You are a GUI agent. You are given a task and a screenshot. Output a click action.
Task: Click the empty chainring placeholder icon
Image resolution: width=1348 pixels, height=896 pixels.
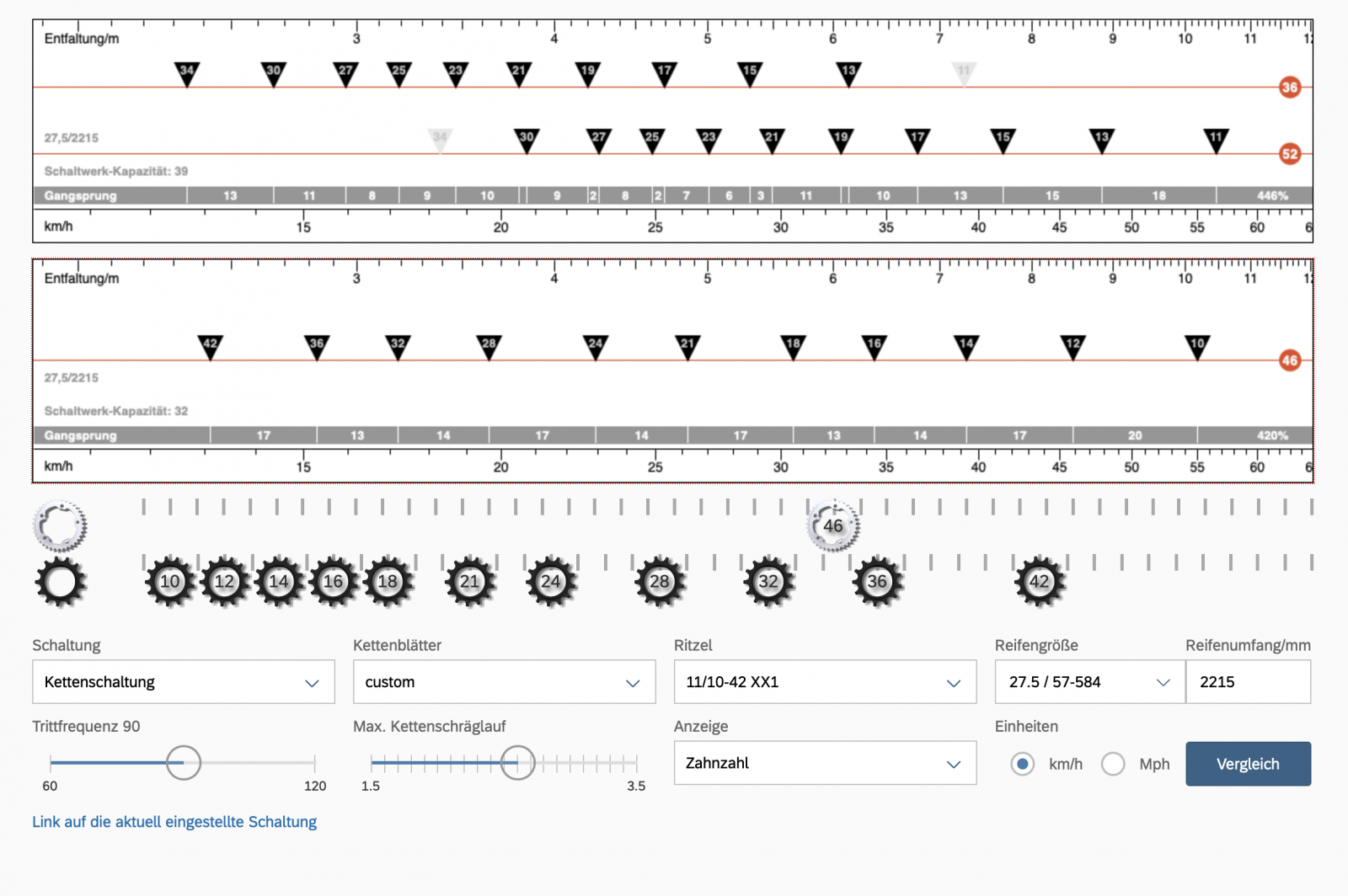click(60, 525)
